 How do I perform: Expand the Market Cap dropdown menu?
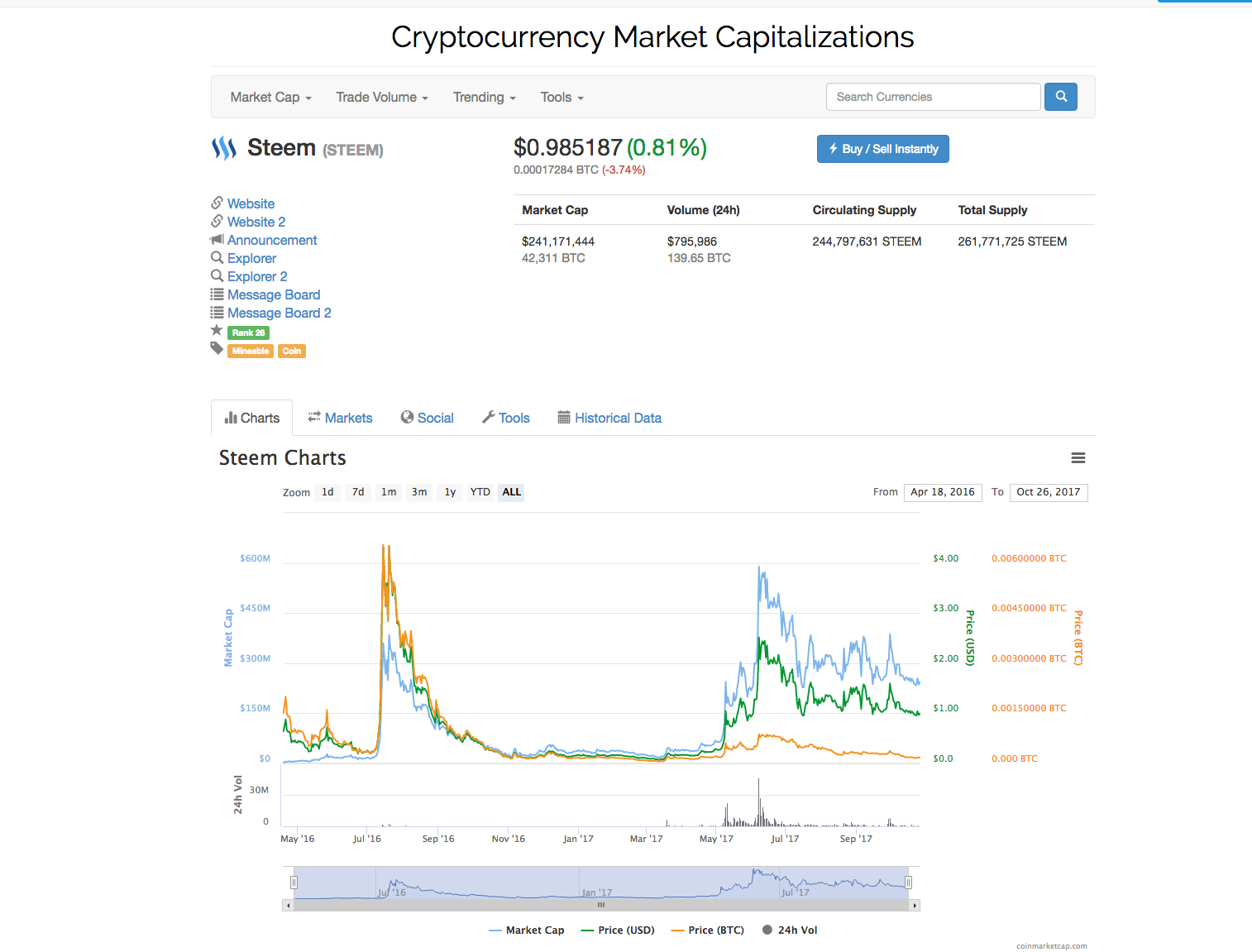[270, 97]
